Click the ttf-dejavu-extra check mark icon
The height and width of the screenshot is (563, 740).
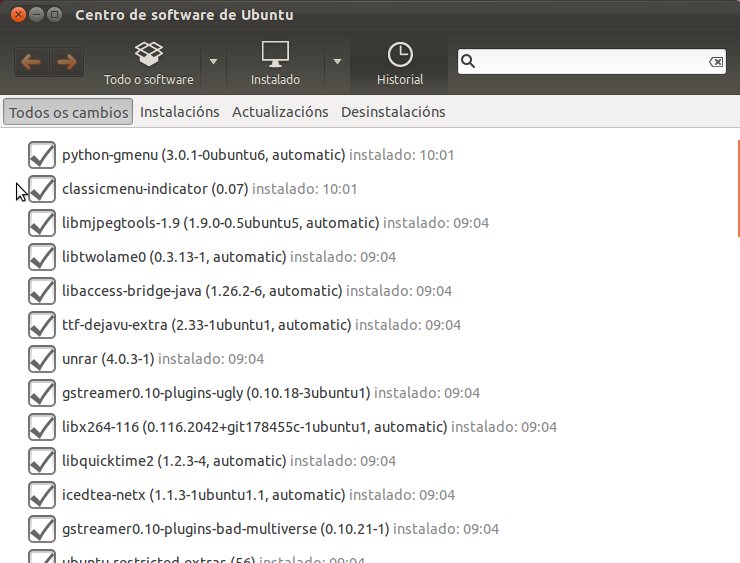[x=42, y=325]
